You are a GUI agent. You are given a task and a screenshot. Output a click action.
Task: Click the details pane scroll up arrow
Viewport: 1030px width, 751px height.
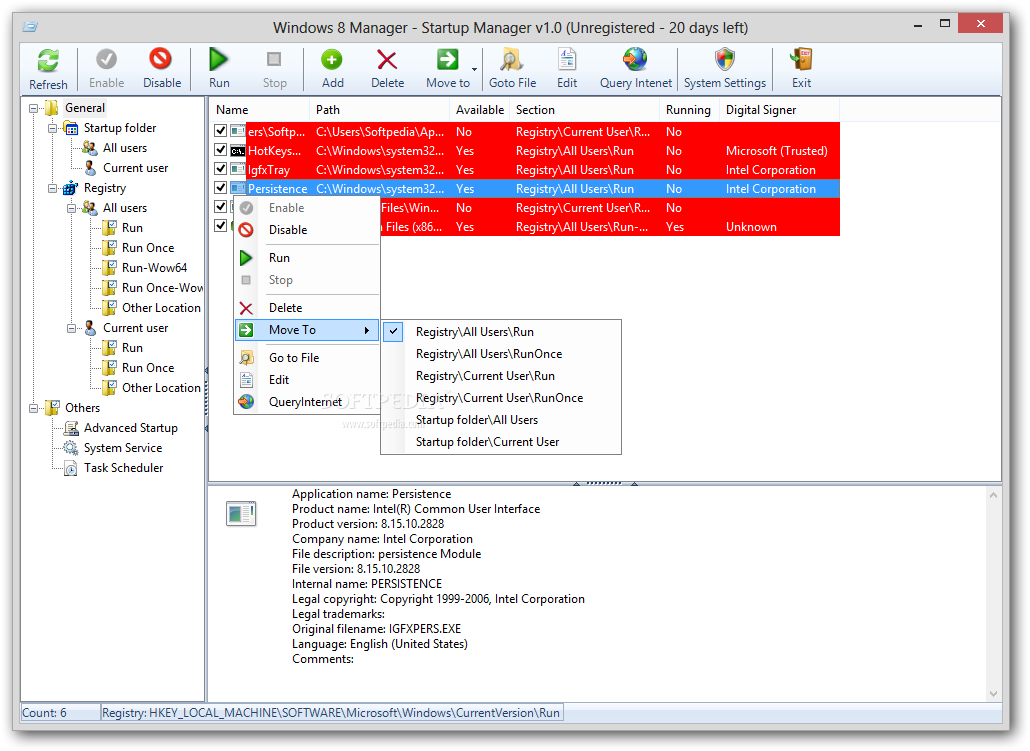click(x=993, y=495)
